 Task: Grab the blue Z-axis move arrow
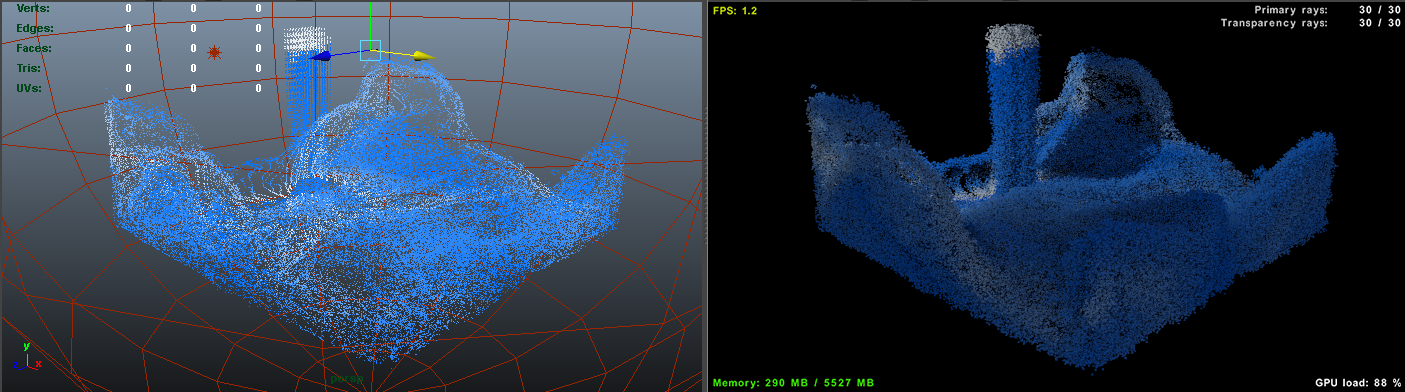(321, 57)
